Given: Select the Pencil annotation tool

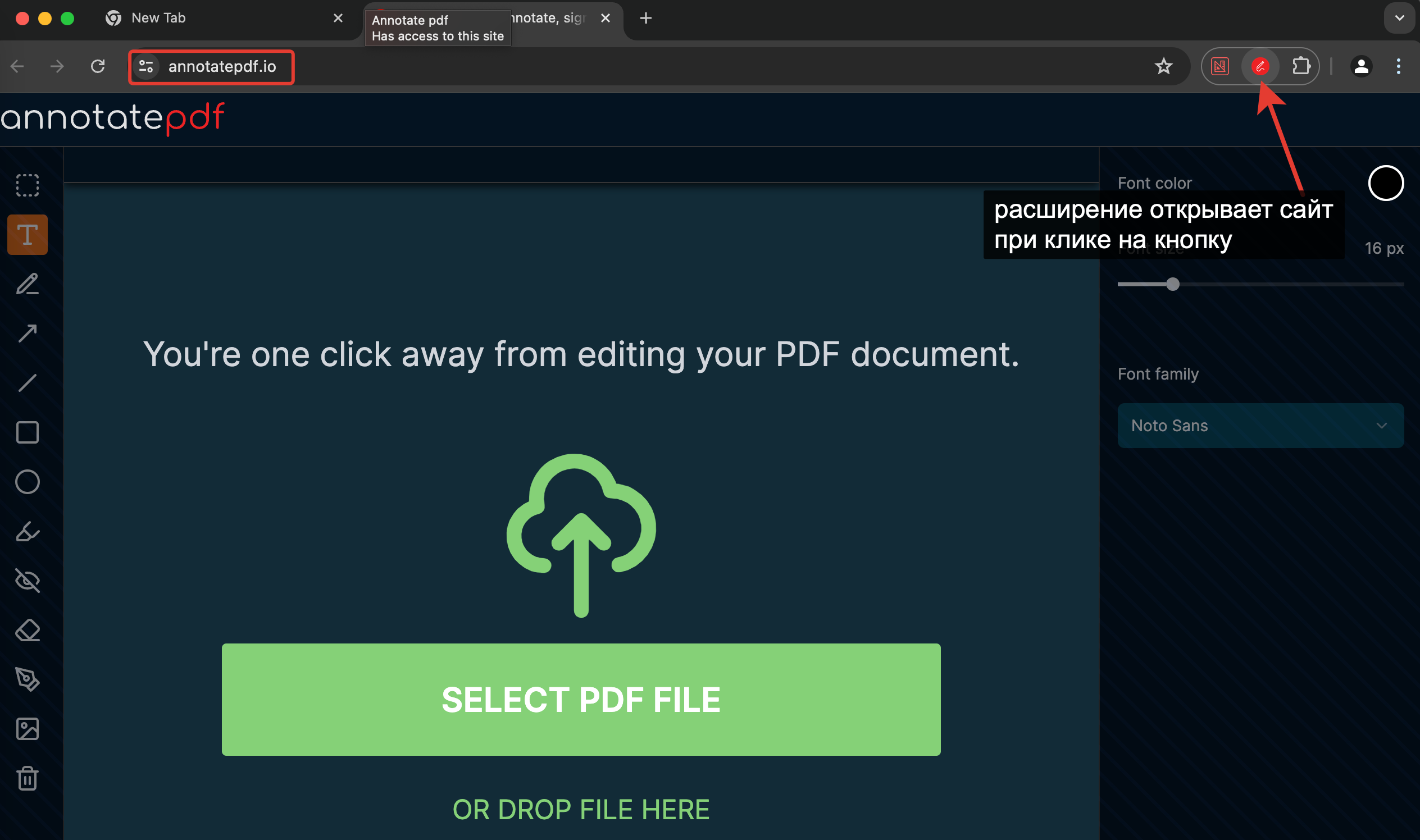Looking at the screenshot, I should tap(27, 284).
